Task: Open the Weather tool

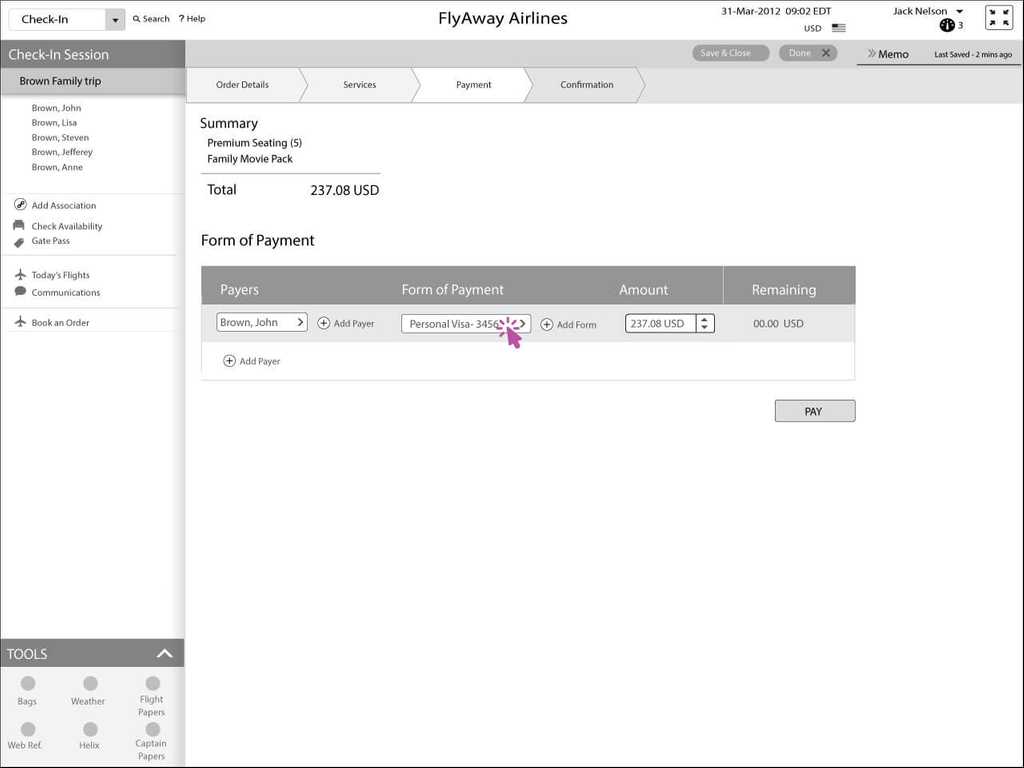Action: tap(88, 690)
